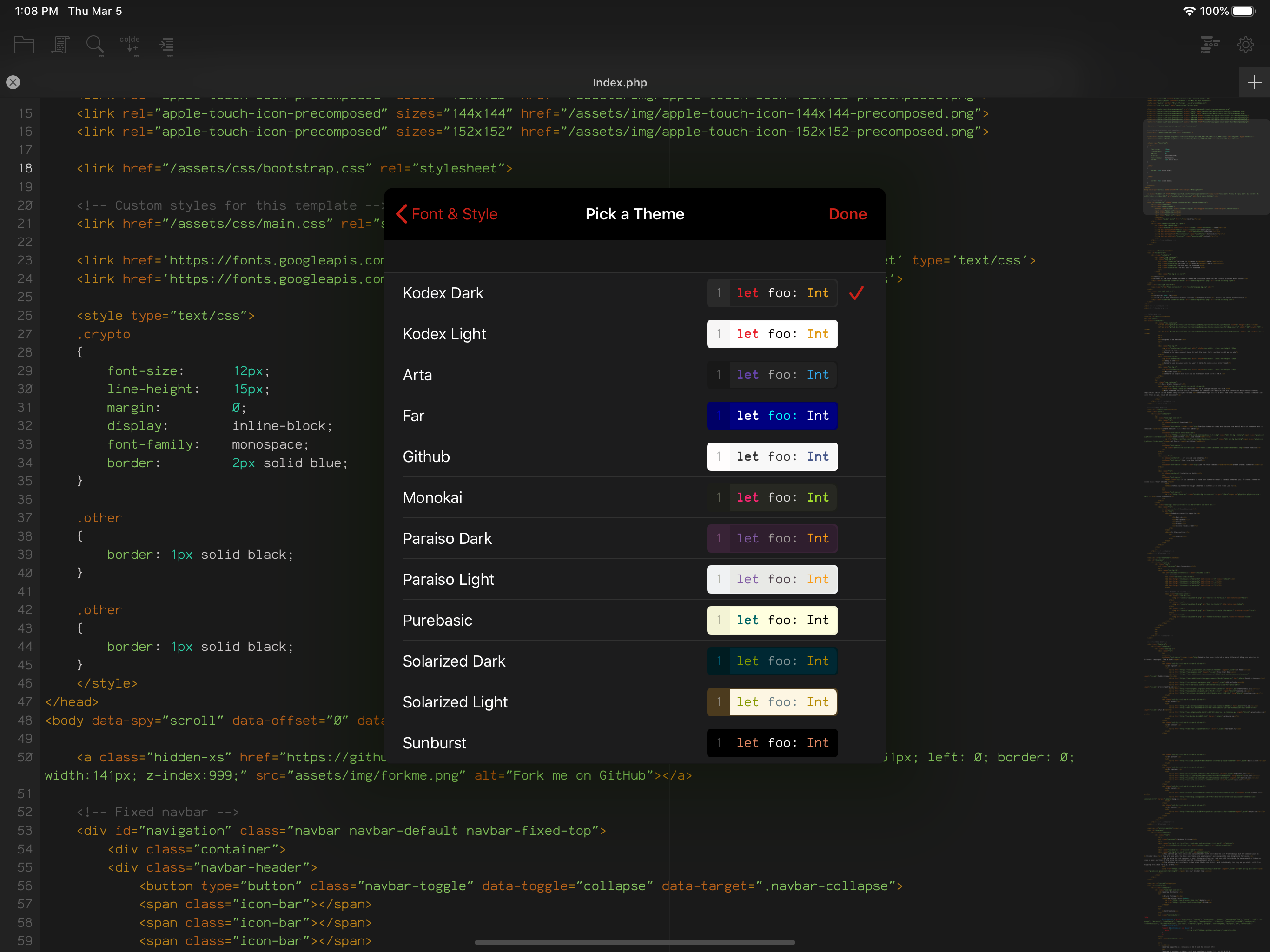Image resolution: width=1270 pixels, height=952 pixels.
Task: Switch to the Index.php tab
Action: point(620,83)
